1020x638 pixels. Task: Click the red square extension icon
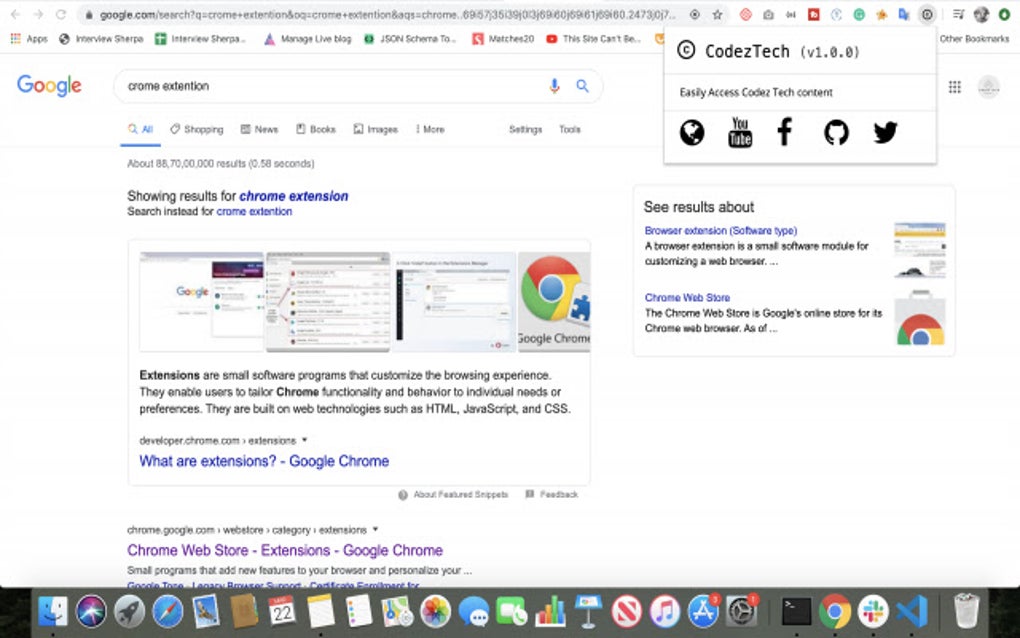click(x=813, y=14)
